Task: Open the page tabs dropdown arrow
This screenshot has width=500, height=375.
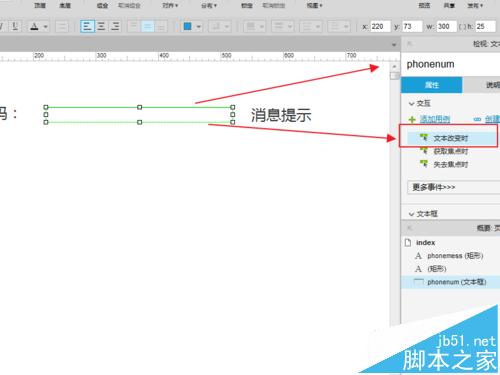Action: click(x=394, y=45)
